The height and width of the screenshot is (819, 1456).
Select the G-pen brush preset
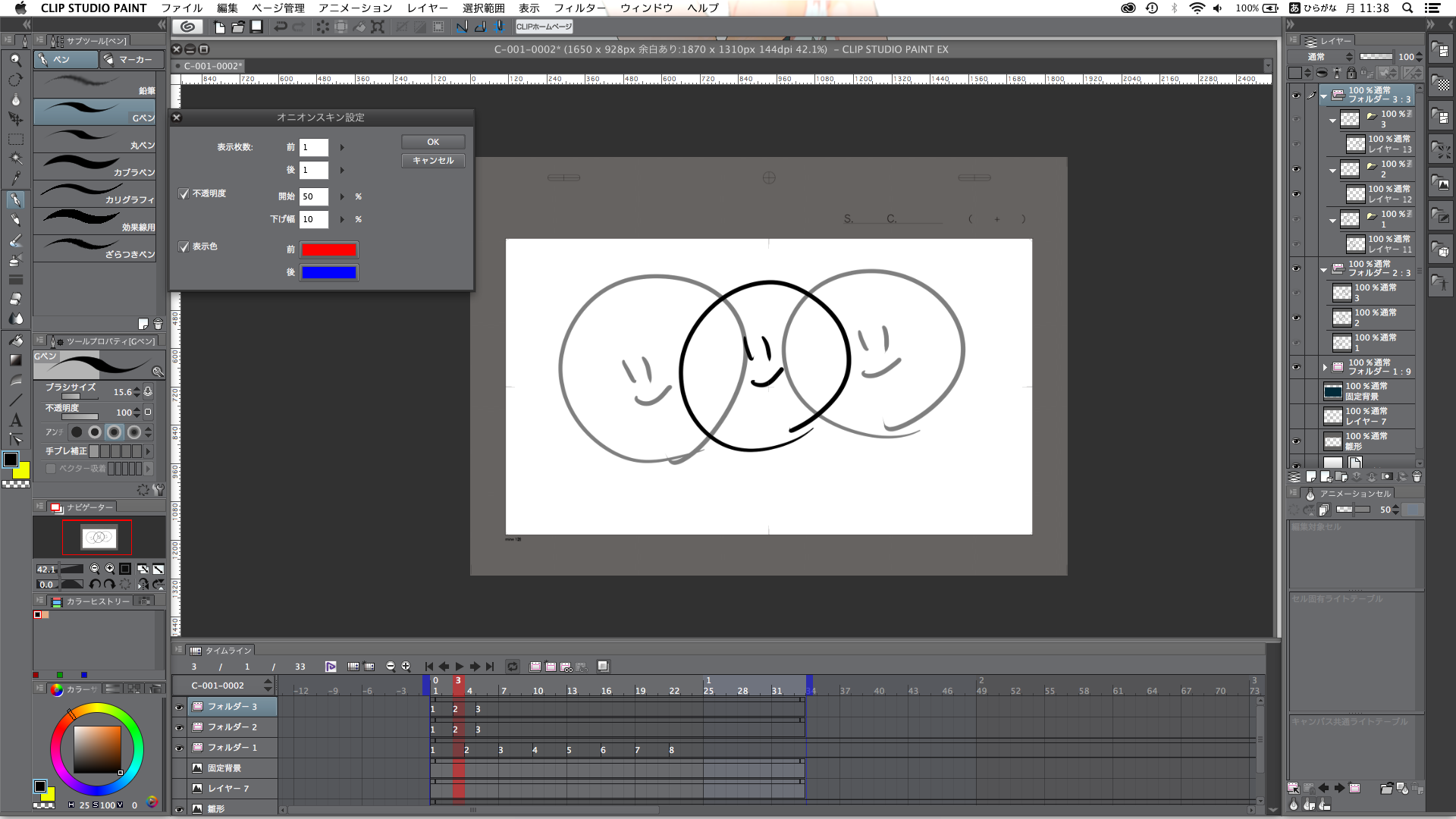point(95,112)
